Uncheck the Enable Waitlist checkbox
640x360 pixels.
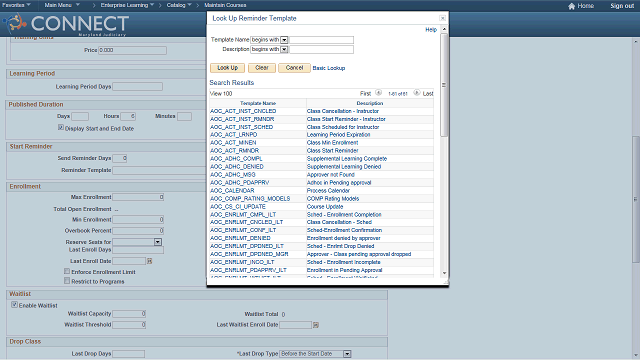point(15,304)
